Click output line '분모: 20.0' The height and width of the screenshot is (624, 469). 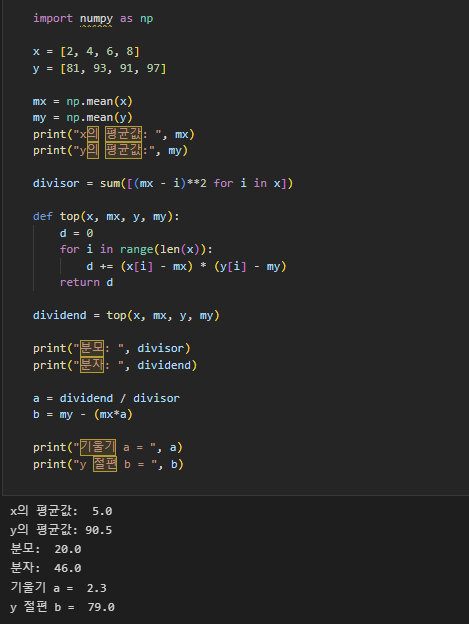pyautogui.click(x=46, y=549)
